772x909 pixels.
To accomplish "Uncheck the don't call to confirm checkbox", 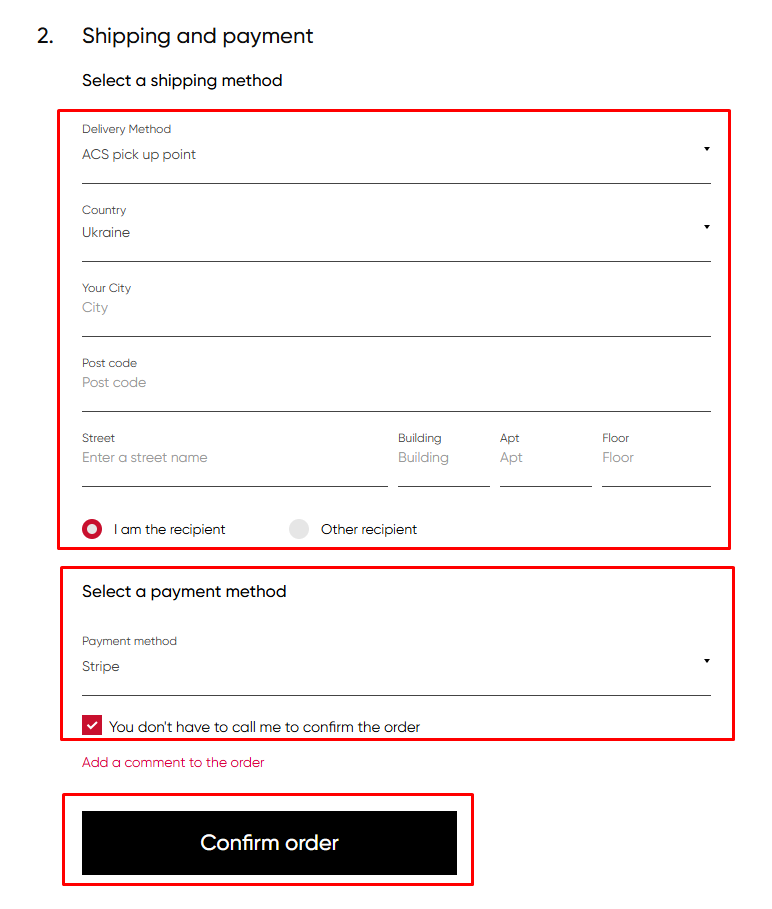I will coord(92,726).
